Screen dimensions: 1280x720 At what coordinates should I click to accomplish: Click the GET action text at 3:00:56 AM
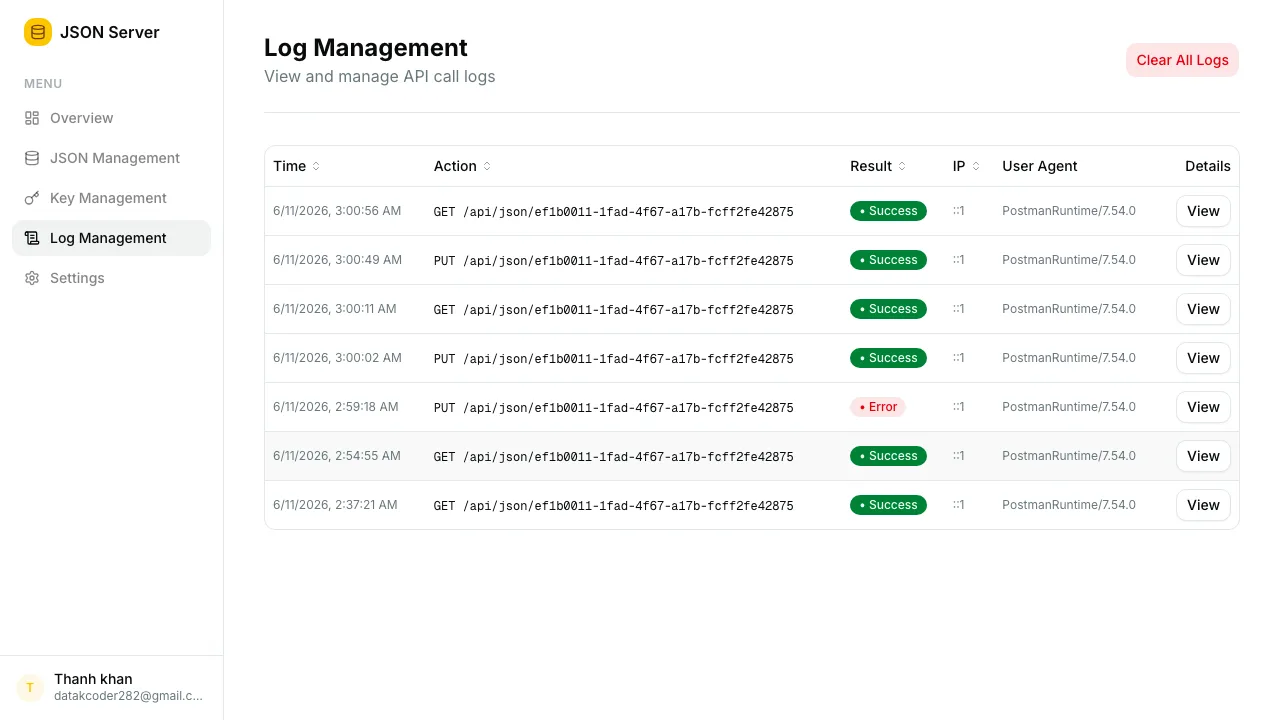pos(613,212)
